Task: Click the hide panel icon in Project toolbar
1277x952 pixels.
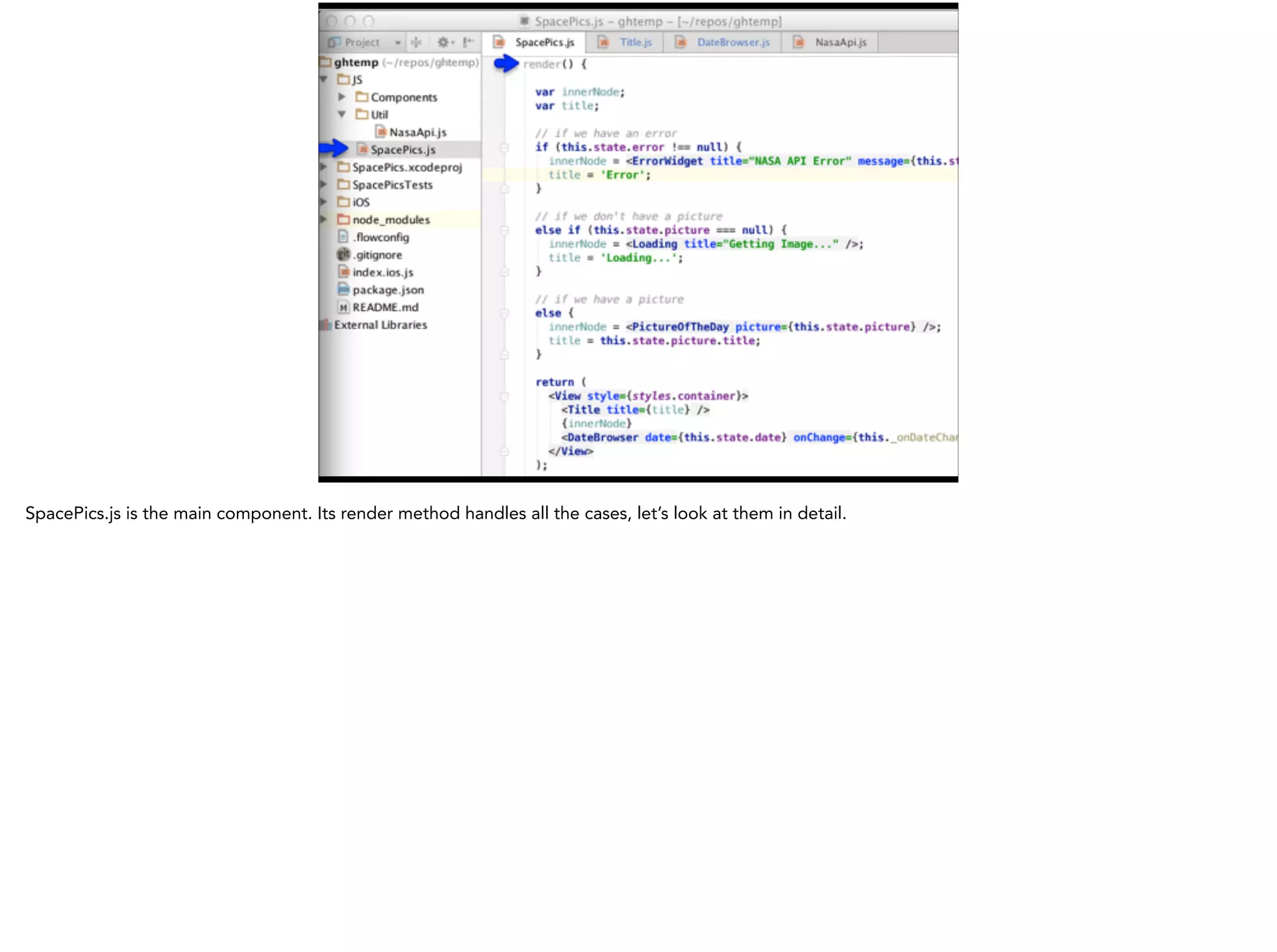Action: (x=468, y=42)
